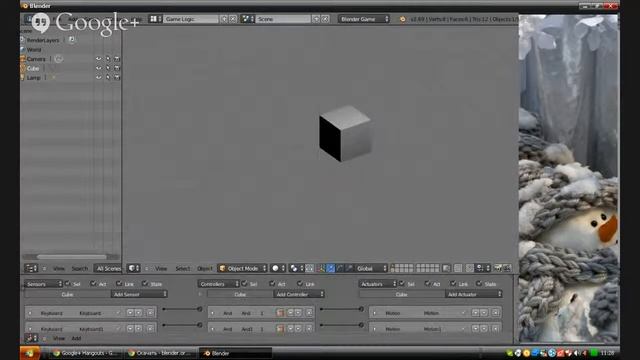Click the Windows Start button
This screenshot has height=360, width=640.
tap(30, 353)
